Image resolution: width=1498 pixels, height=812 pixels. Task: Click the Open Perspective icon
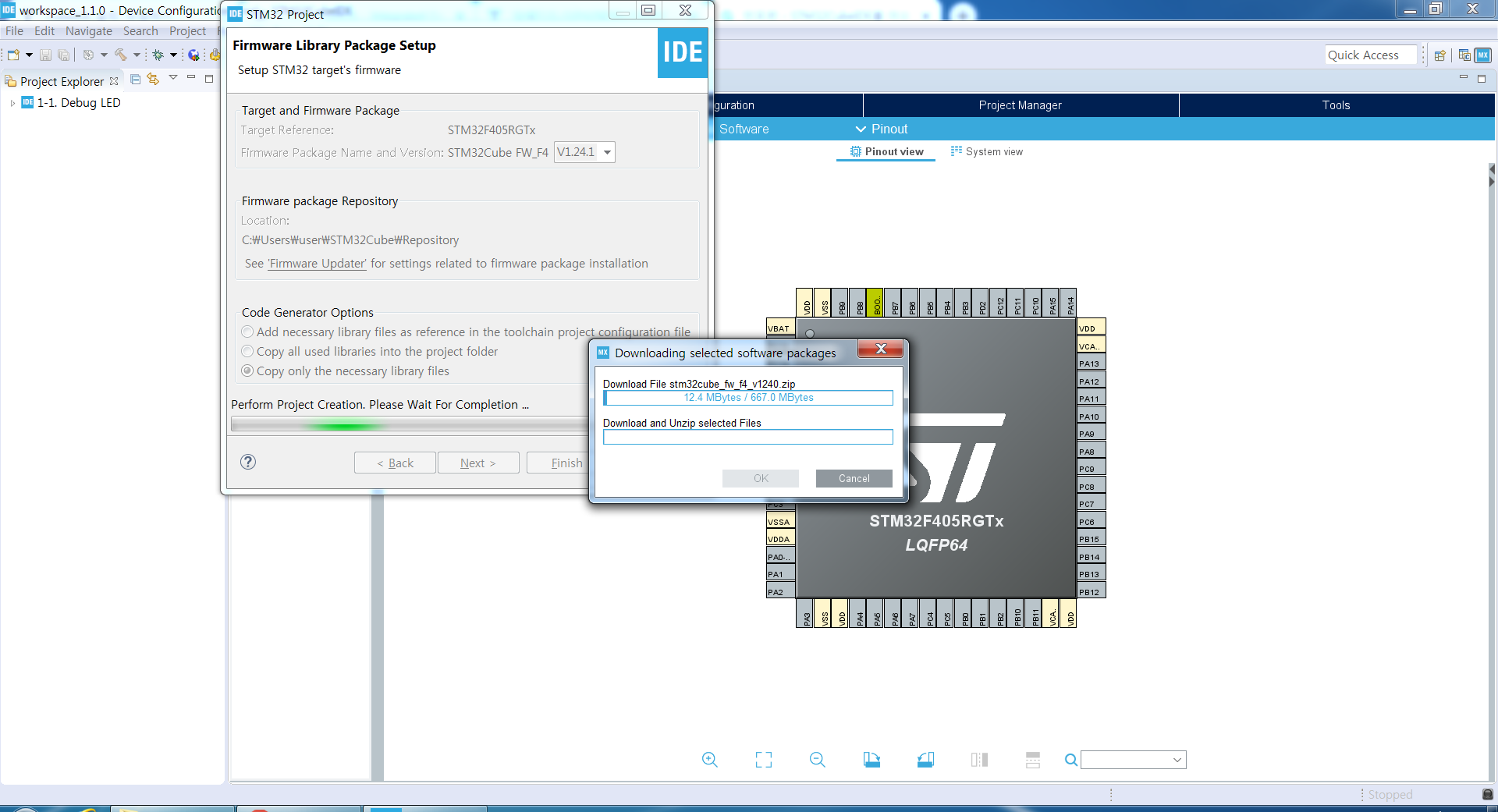point(1440,55)
